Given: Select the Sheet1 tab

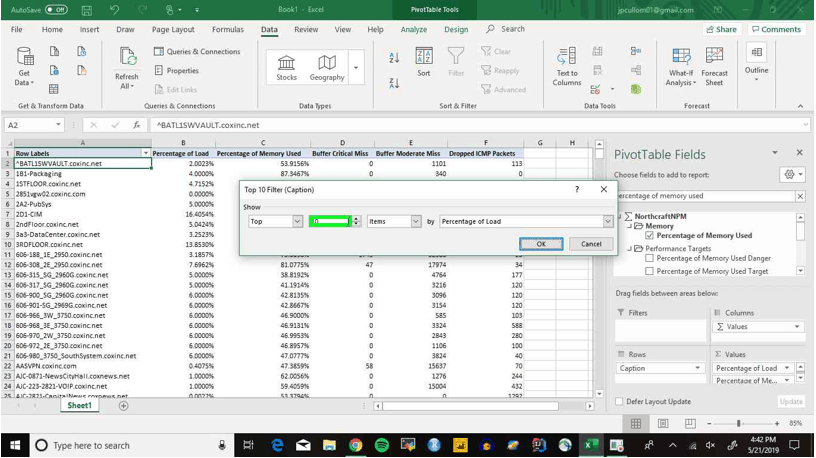Looking at the screenshot, I should point(80,405).
